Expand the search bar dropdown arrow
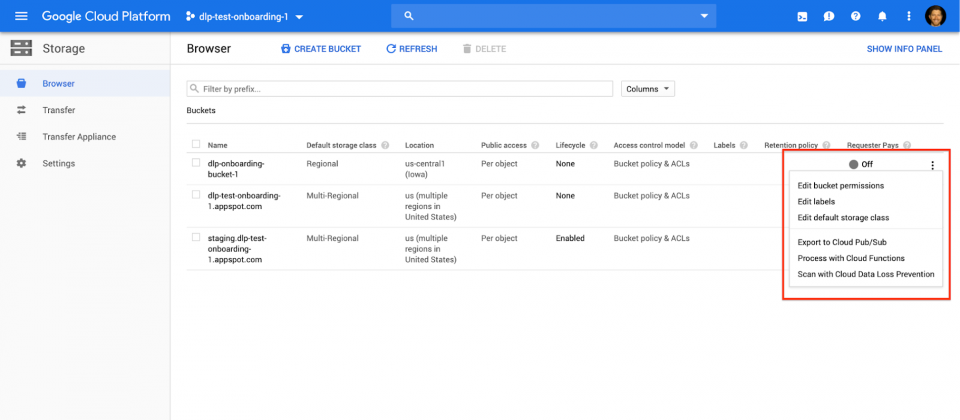The image size is (960, 420). [x=704, y=17]
